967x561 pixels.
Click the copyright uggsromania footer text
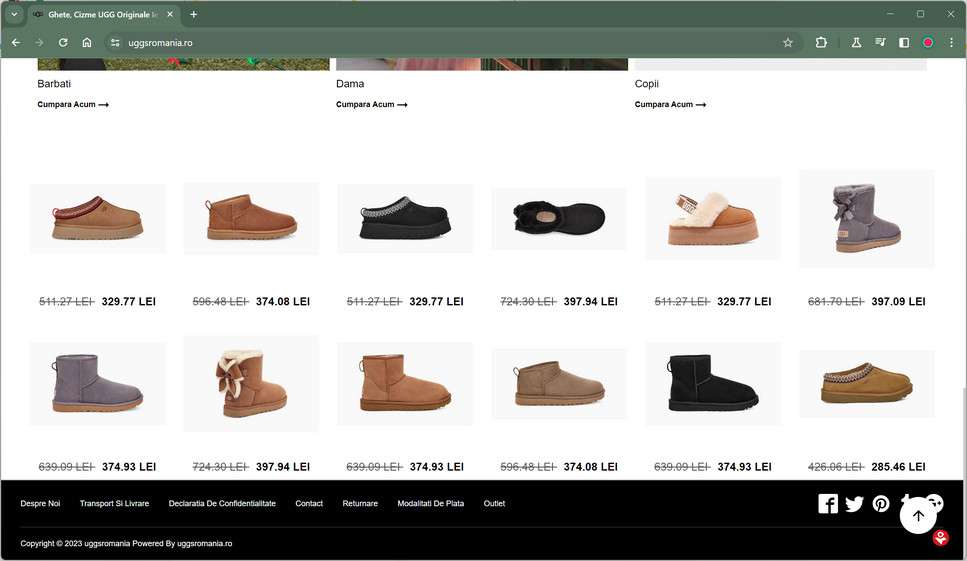[x=126, y=543]
